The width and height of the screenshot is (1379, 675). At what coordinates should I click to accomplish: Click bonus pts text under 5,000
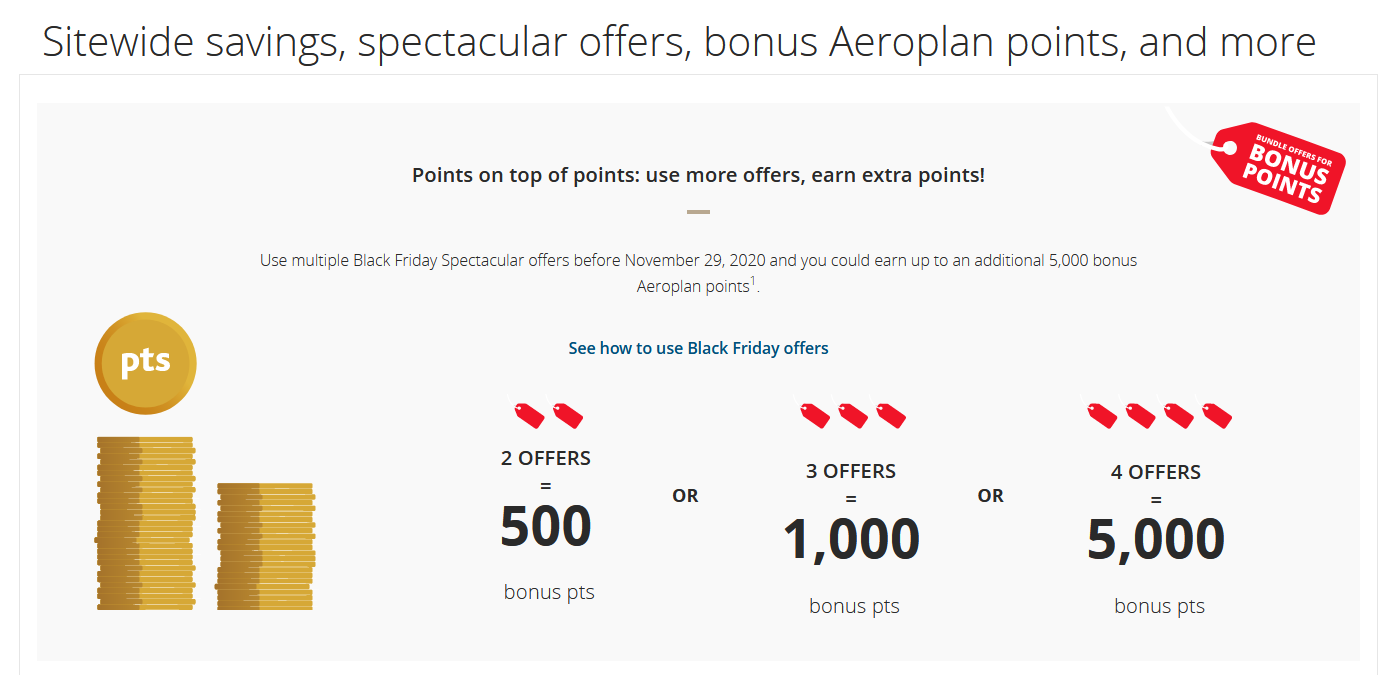[x=1159, y=606]
